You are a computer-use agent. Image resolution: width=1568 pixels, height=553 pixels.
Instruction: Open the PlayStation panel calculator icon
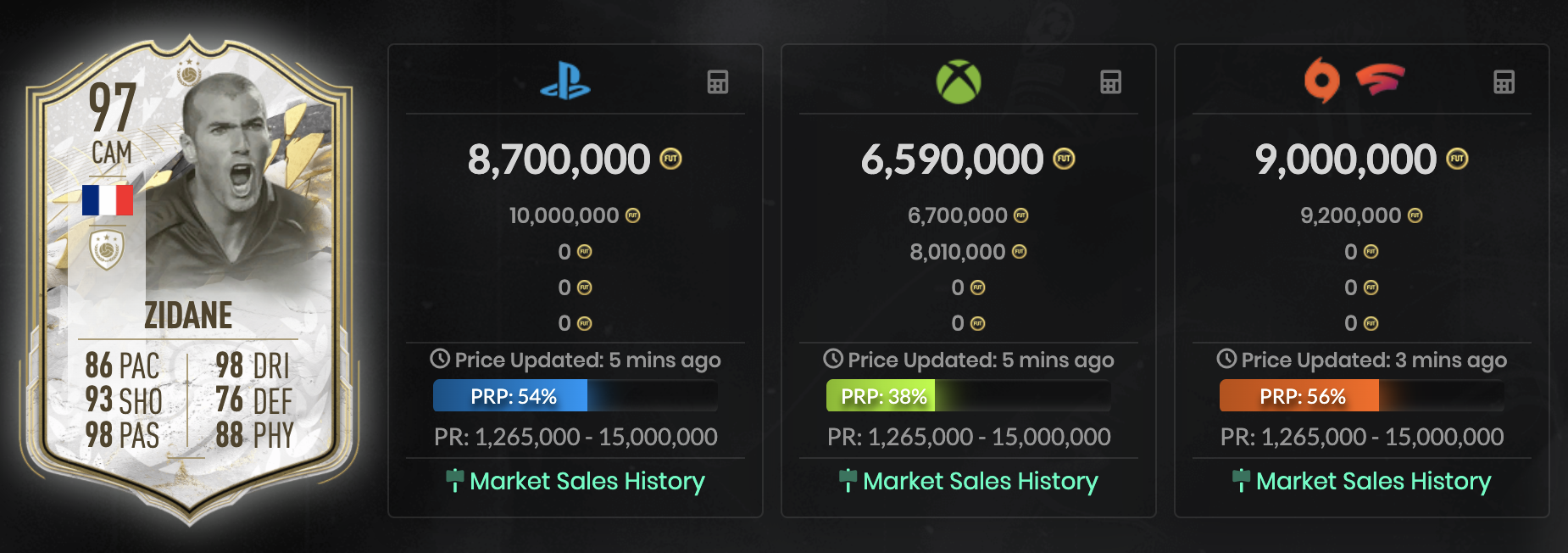(718, 82)
